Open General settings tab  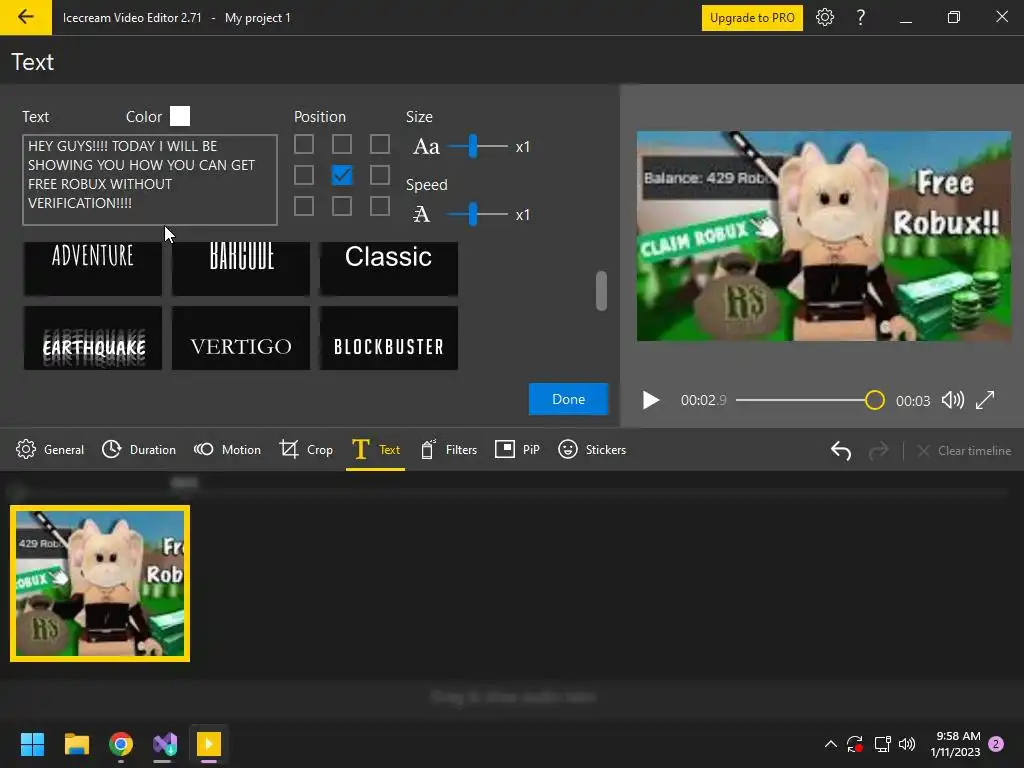point(50,449)
